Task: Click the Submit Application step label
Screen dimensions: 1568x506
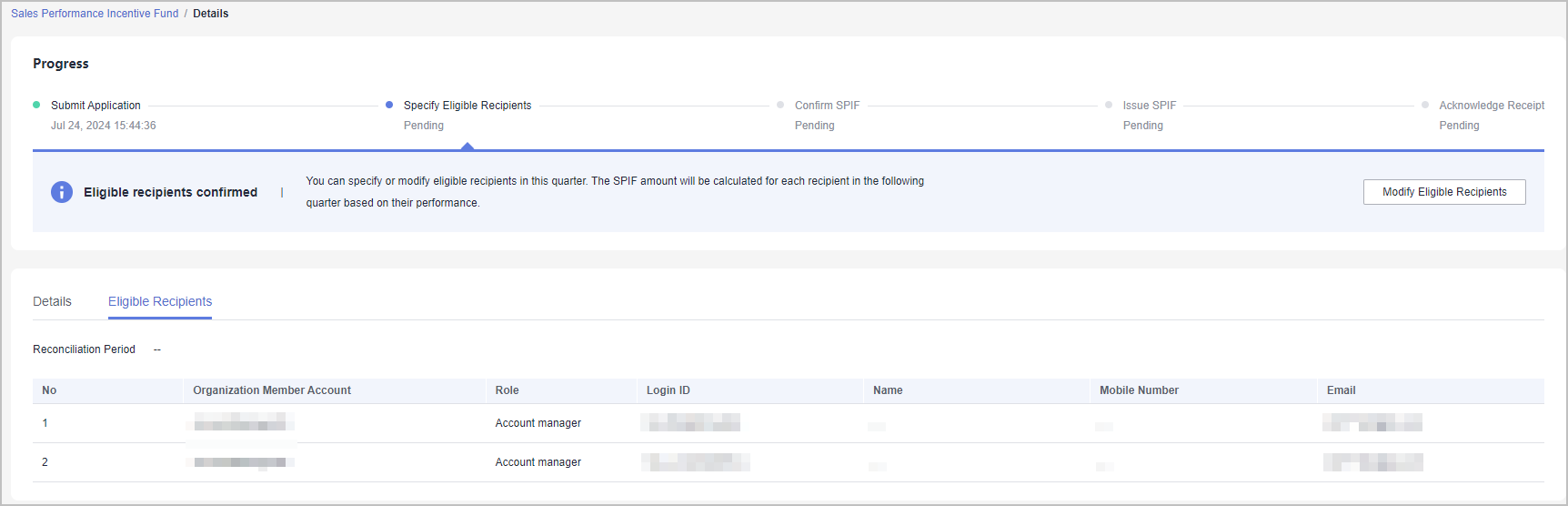Action: pyautogui.click(x=95, y=106)
